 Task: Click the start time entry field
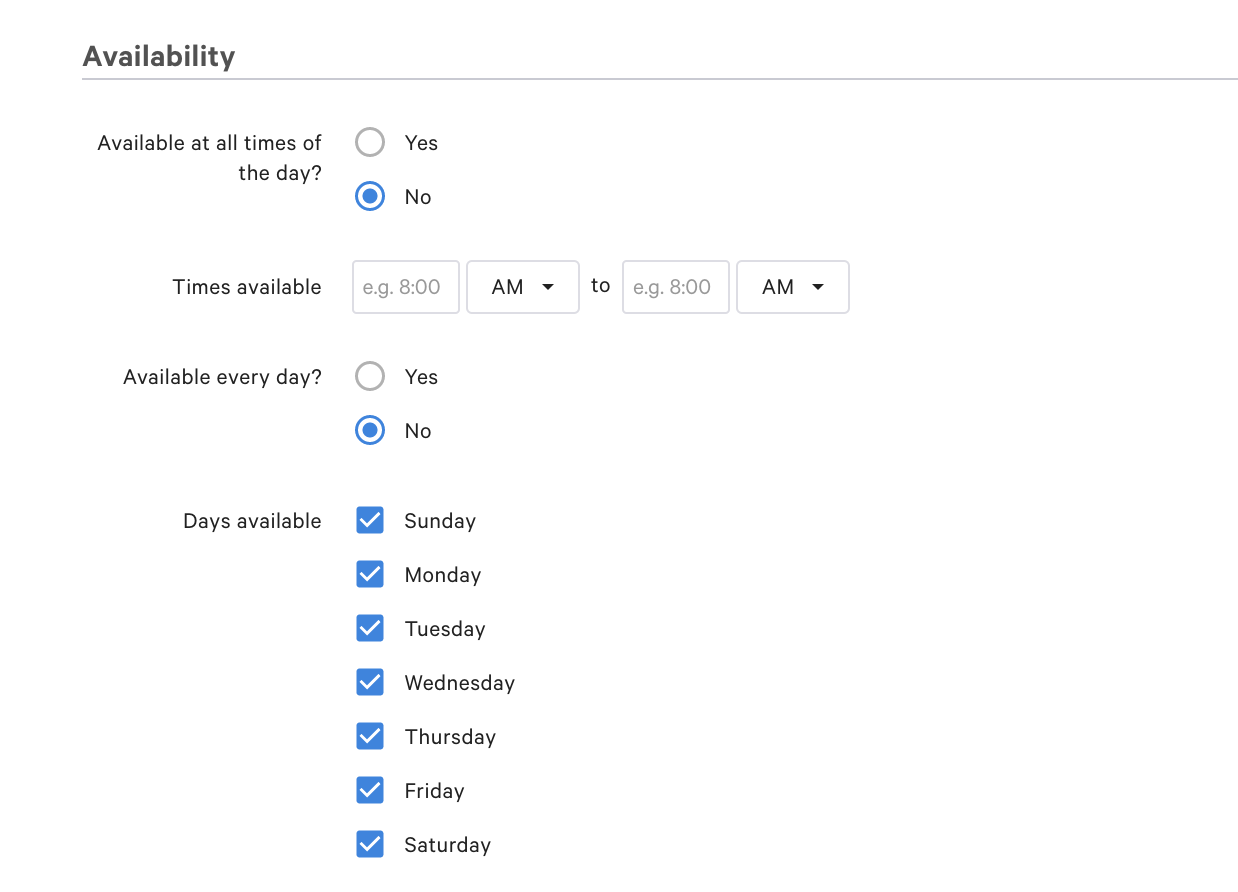pos(405,287)
